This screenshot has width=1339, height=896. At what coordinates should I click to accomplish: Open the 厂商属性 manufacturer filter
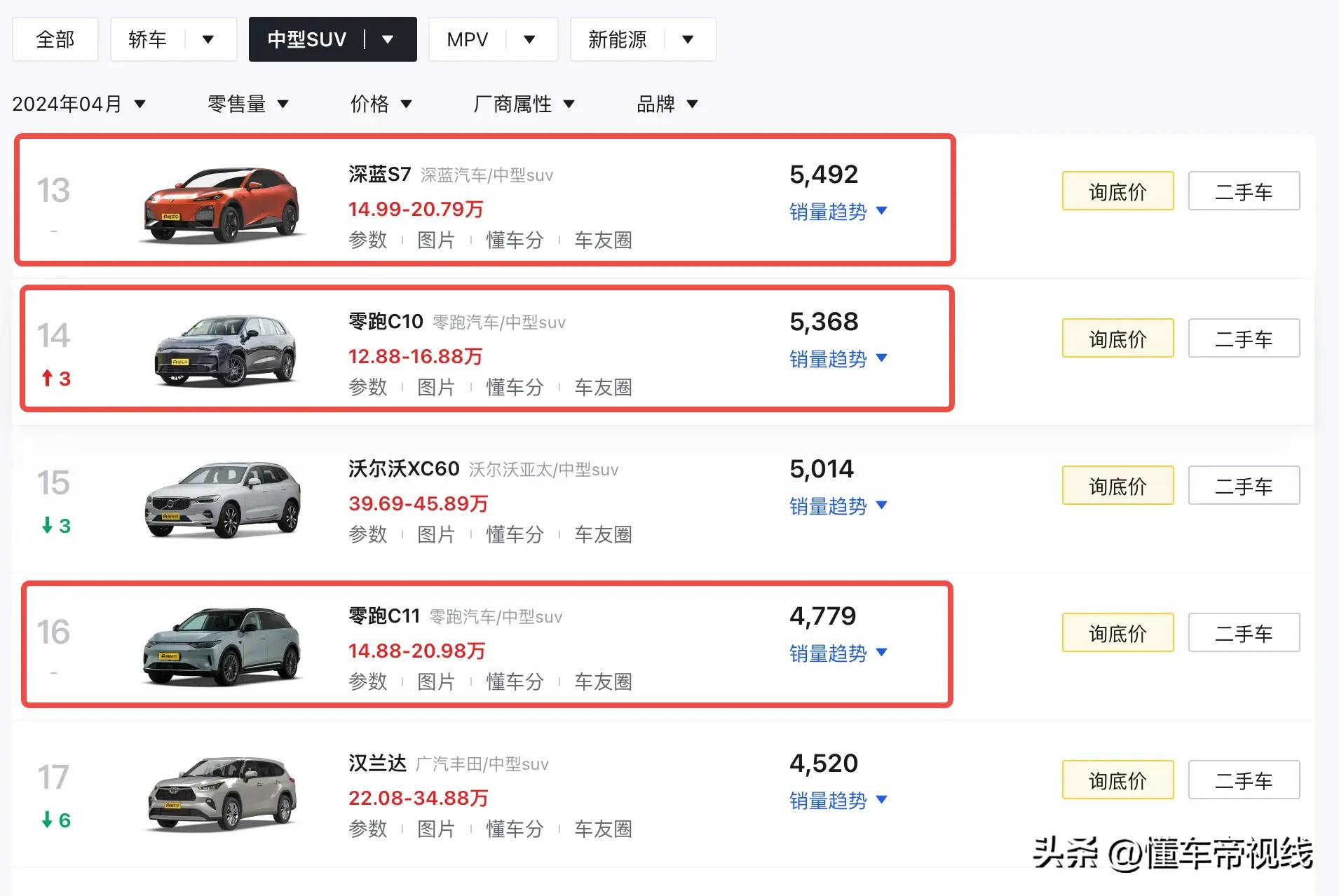[x=524, y=104]
